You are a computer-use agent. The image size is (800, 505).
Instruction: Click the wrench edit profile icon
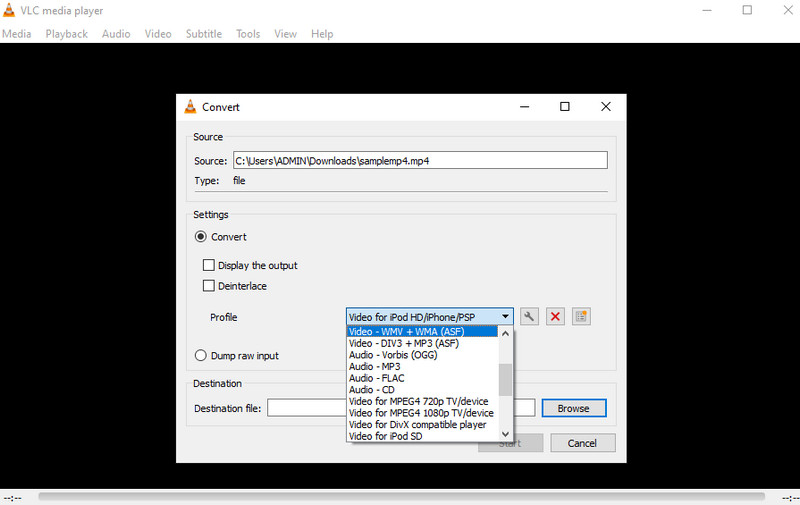tap(529, 317)
